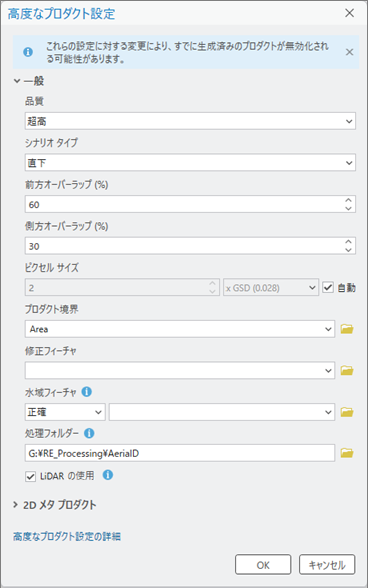
Task: Click the キャンセル button
Action: pyautogui.click(x=327, y=565)
